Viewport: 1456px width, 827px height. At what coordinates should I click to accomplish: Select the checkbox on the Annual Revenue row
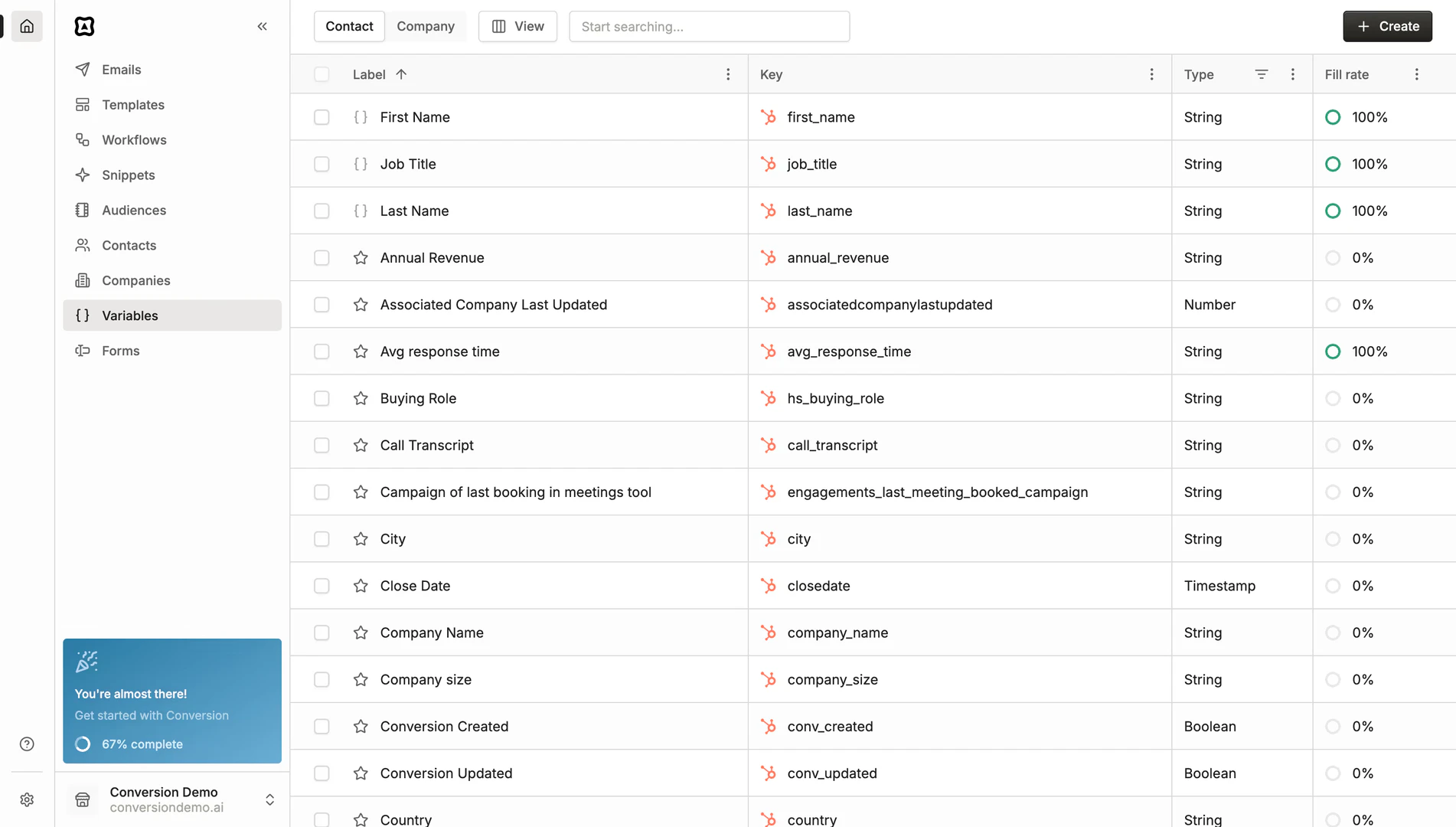322,257
